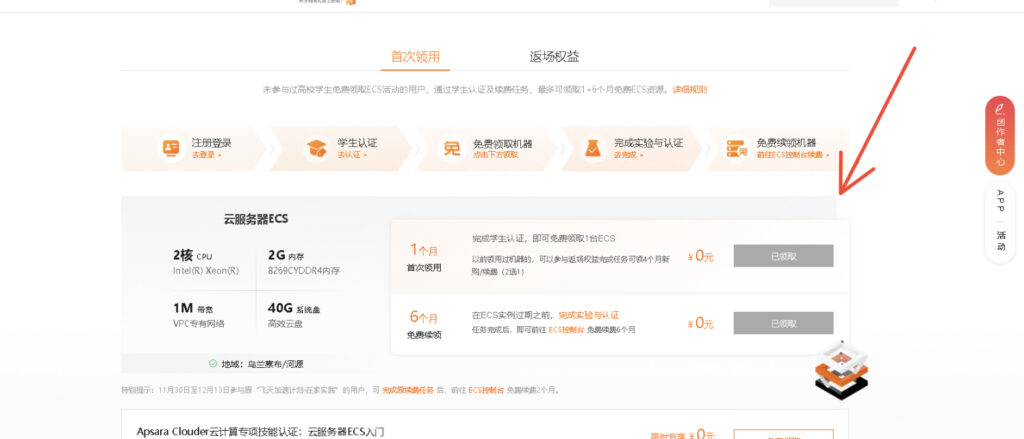Click the 限时专享 ¥0元 price

click(682, 434)
